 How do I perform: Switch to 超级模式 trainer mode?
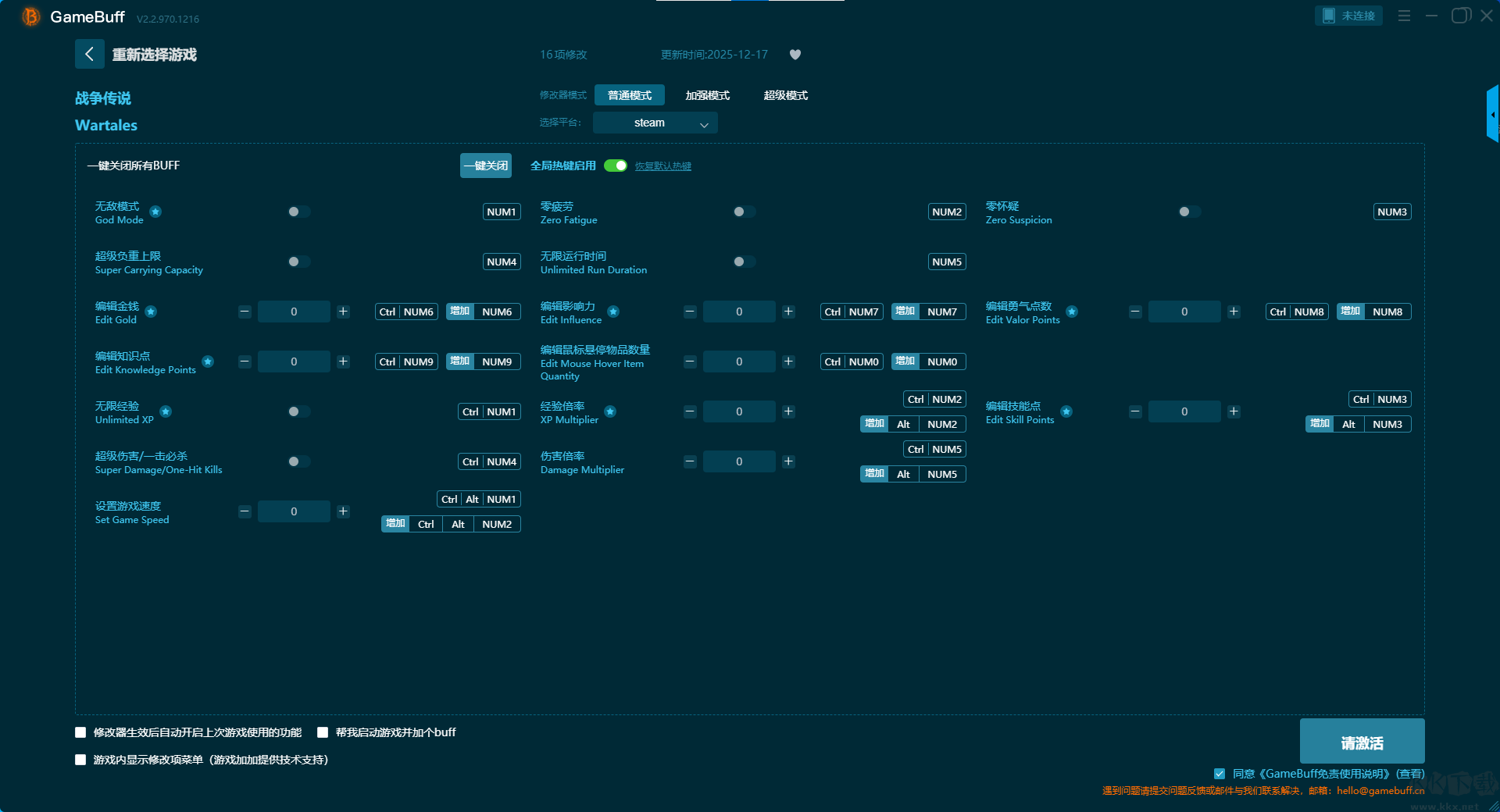(786, 95)
